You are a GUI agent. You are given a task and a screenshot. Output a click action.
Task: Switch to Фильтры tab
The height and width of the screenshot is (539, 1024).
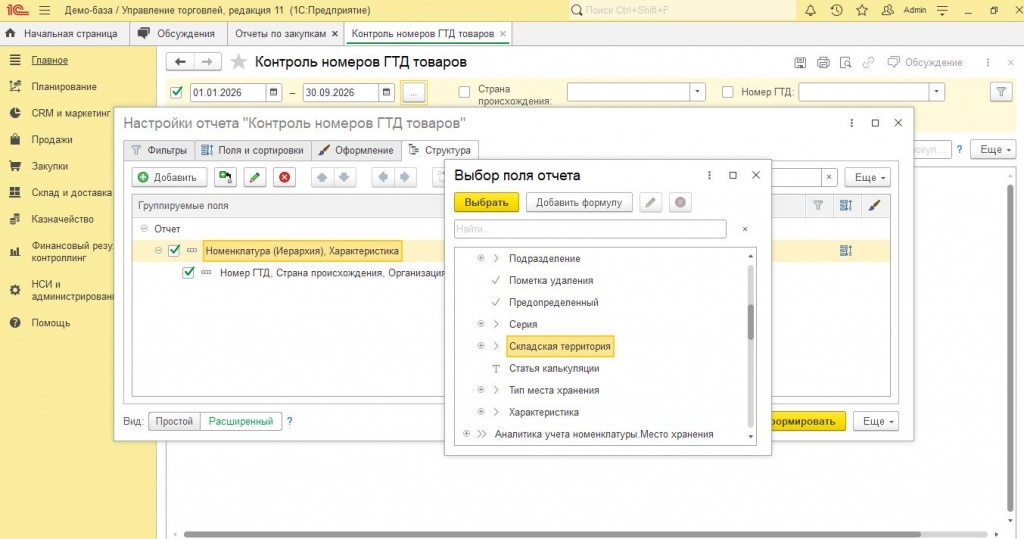point(159,150)
